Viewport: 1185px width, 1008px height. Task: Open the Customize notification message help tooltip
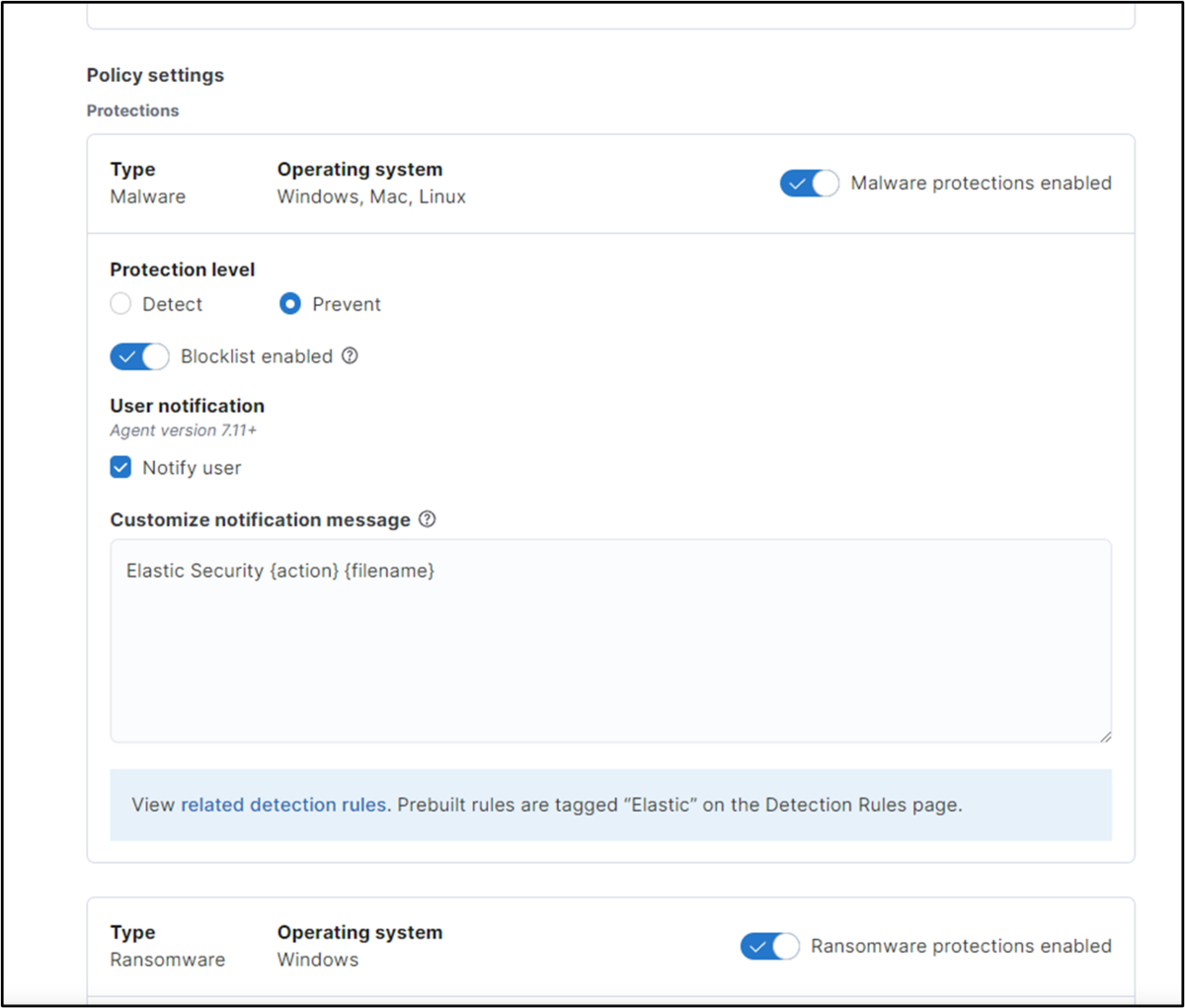[427, 519]
